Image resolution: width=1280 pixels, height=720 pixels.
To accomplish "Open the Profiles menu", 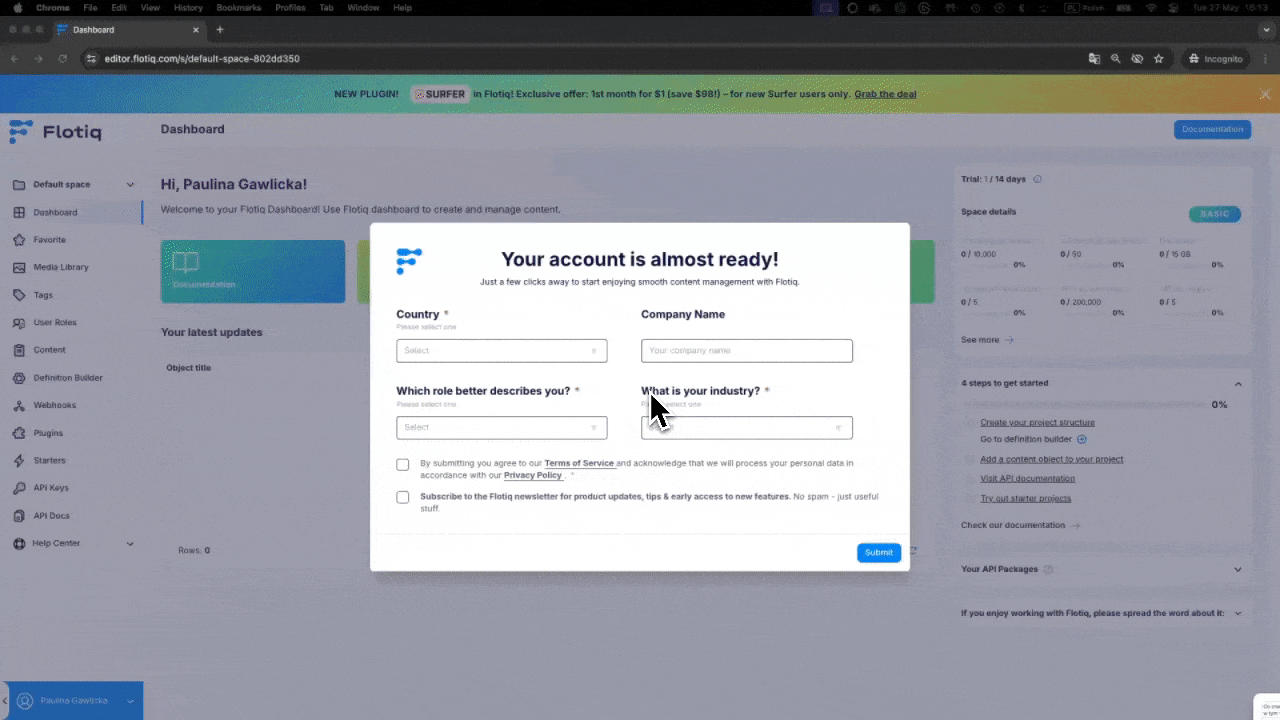I will click(290, 8).
